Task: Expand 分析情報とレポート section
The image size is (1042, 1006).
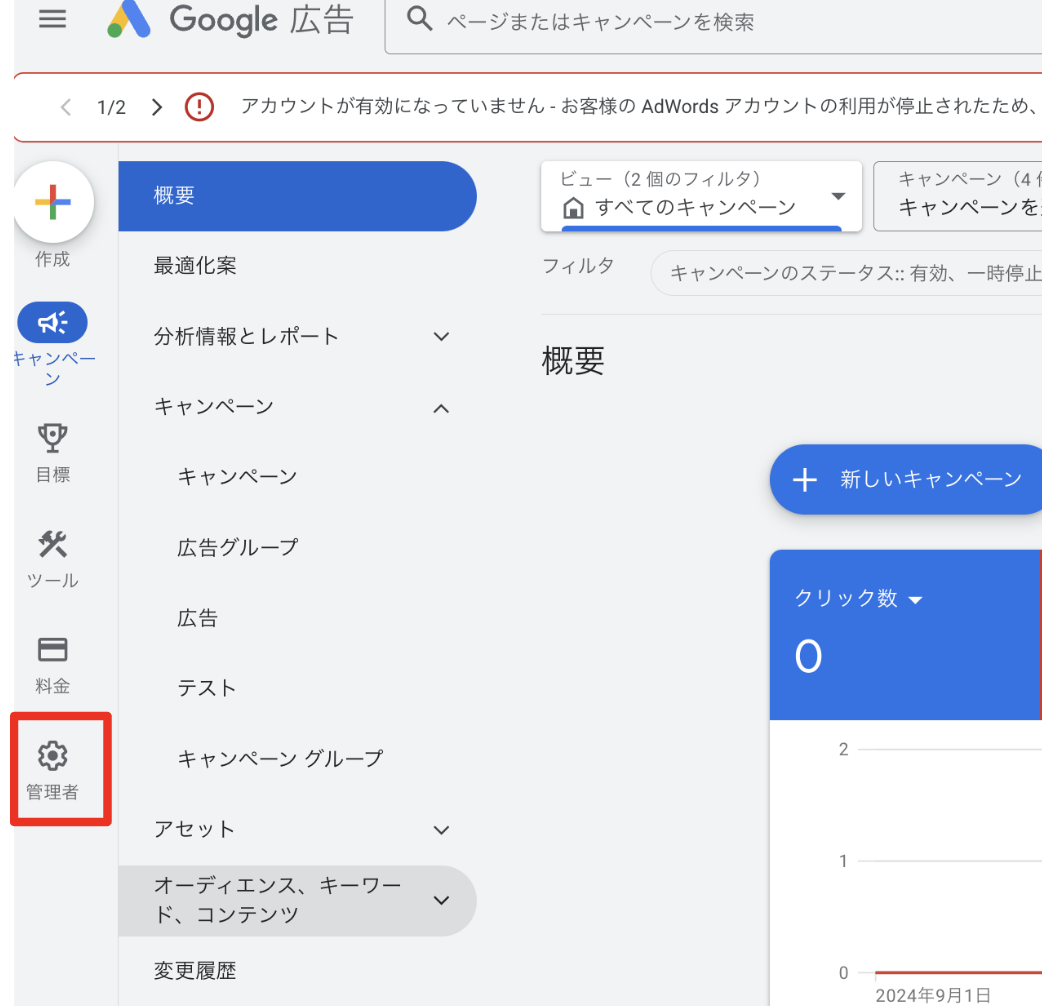Action: click(x=297, y=336)
